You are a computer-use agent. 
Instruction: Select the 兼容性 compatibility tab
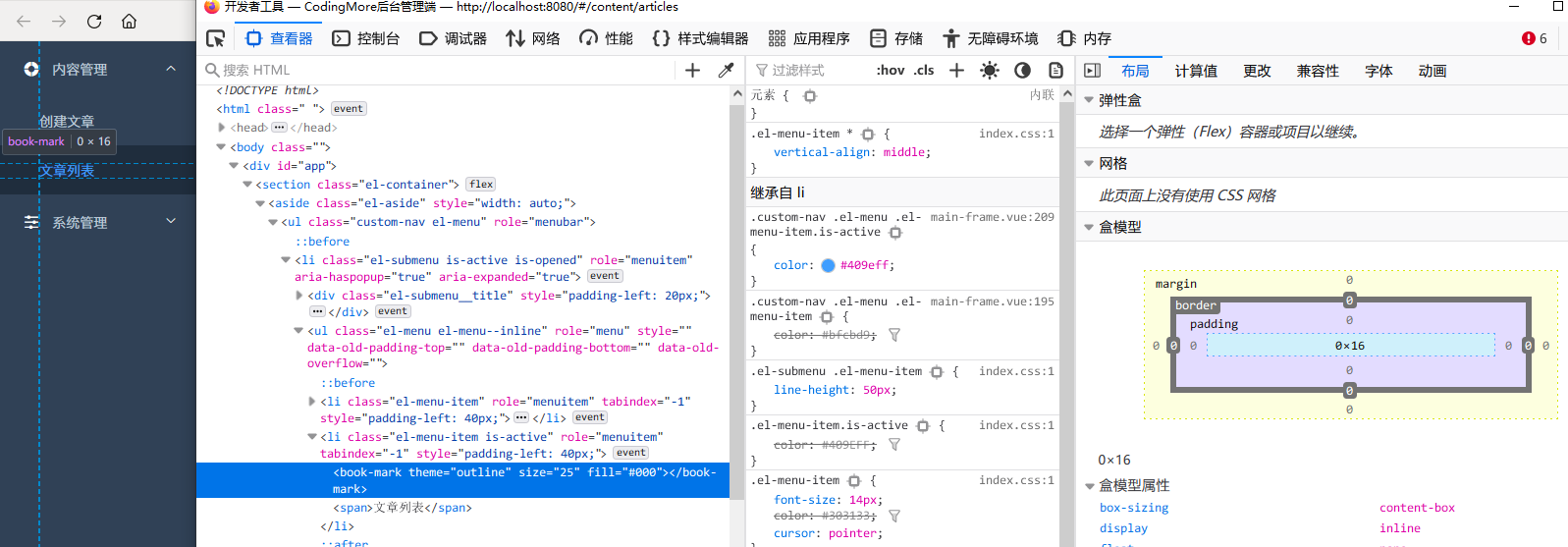pos(1318,71)
